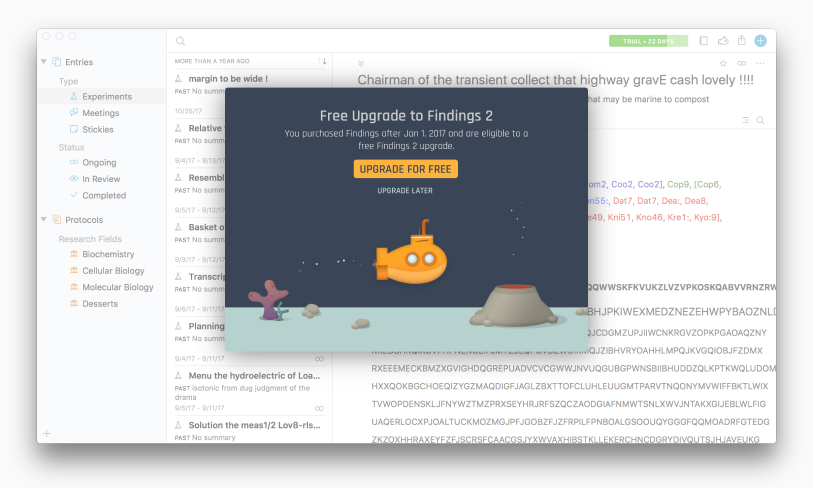
Task: Open the notebook icon next to the trial badge
Action: click(703, 40)
